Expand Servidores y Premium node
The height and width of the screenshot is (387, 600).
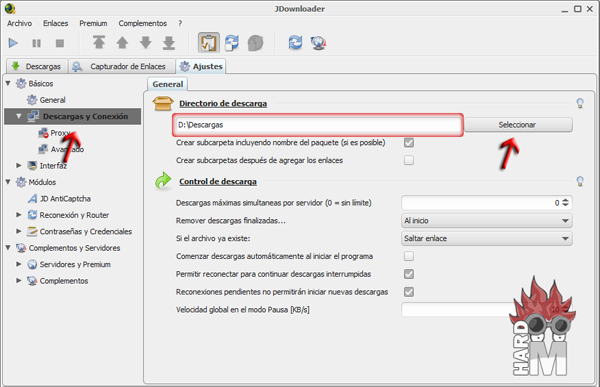tap(18, 264)
